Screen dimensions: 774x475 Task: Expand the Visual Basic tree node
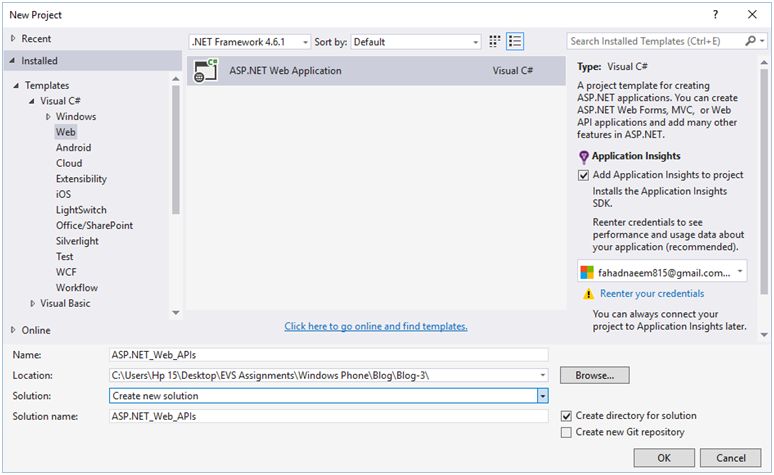(33, 304)
